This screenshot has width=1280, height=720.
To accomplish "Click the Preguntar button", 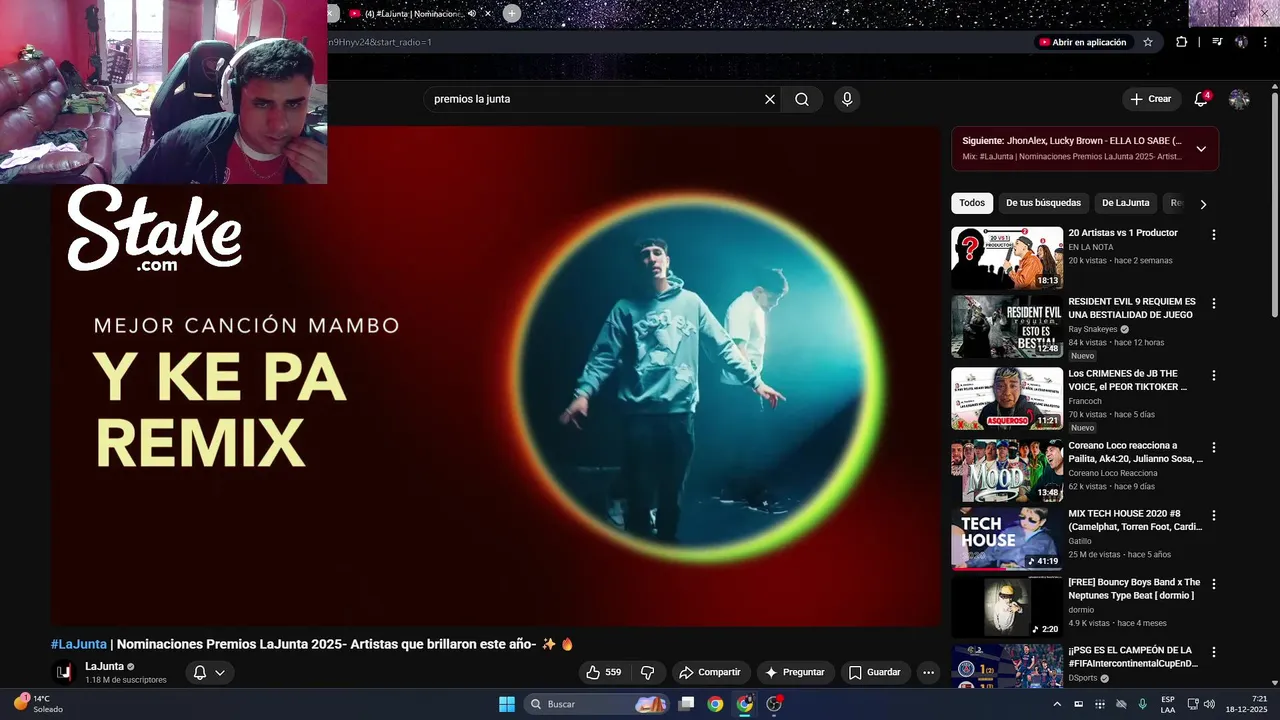I will (x=796, y=672).
